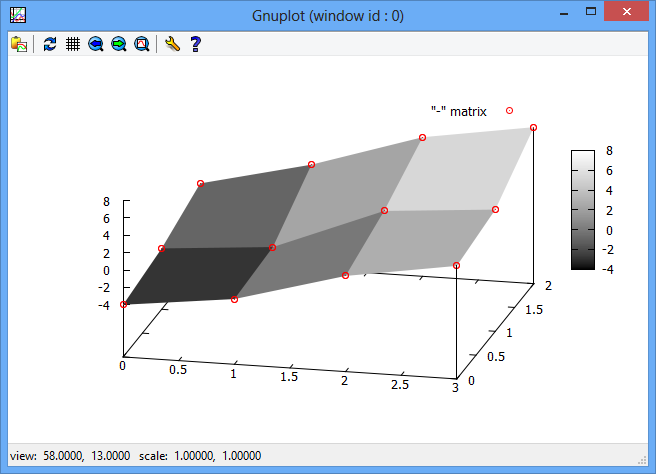Click the replot refresh icon
The height and width of the screenshot is (474, 656).
coord(50,44)
